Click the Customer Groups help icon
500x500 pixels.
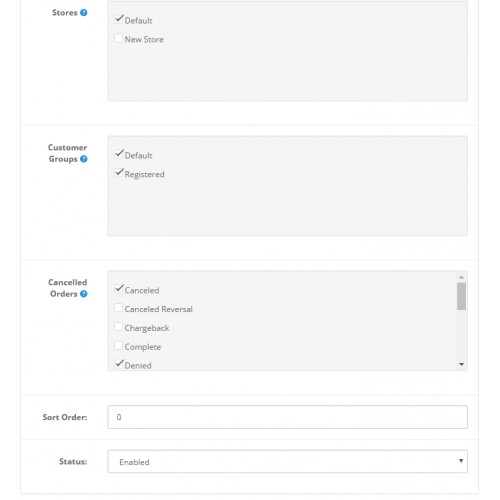(84, 159)
